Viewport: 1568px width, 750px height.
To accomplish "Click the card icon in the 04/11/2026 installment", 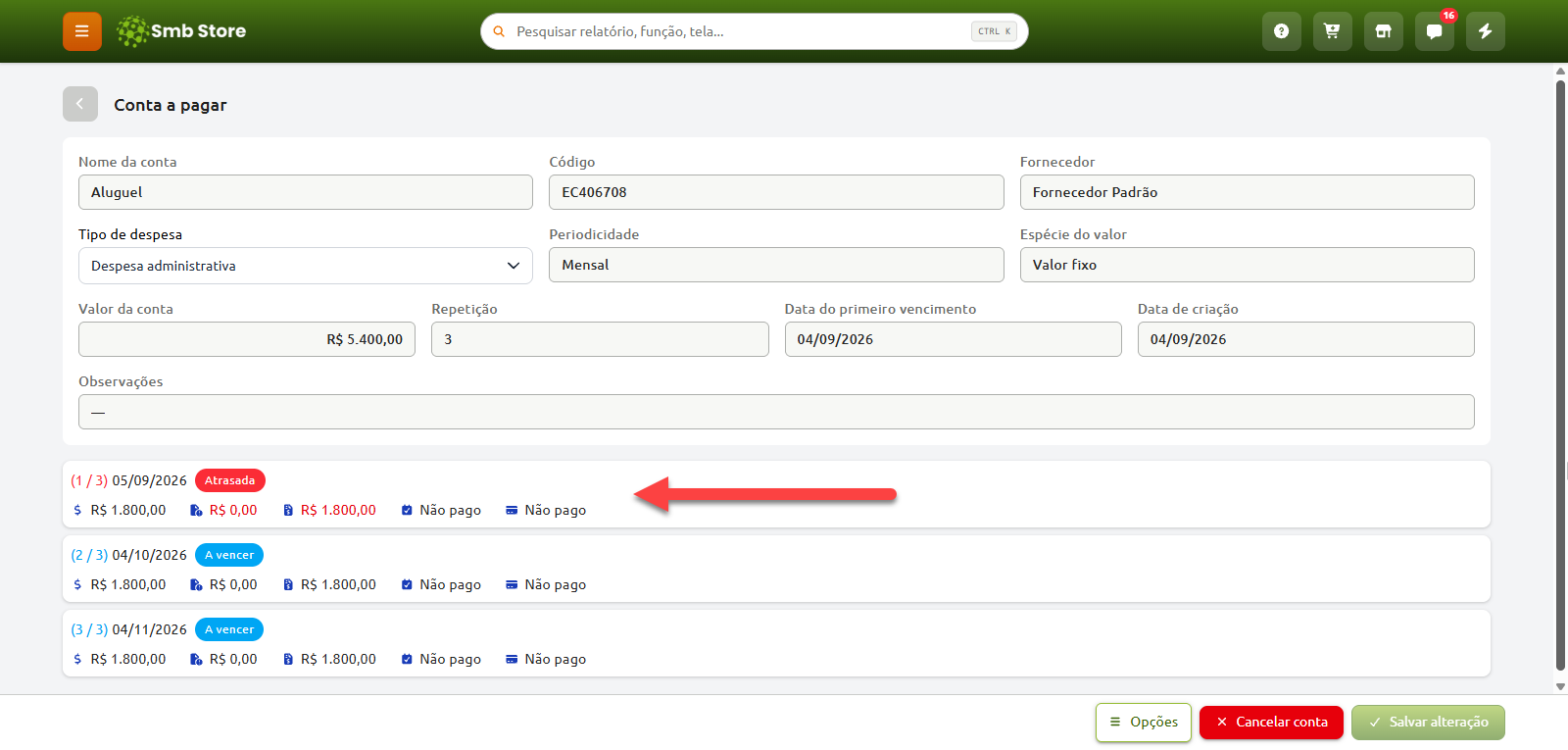I will coord(512,659).
